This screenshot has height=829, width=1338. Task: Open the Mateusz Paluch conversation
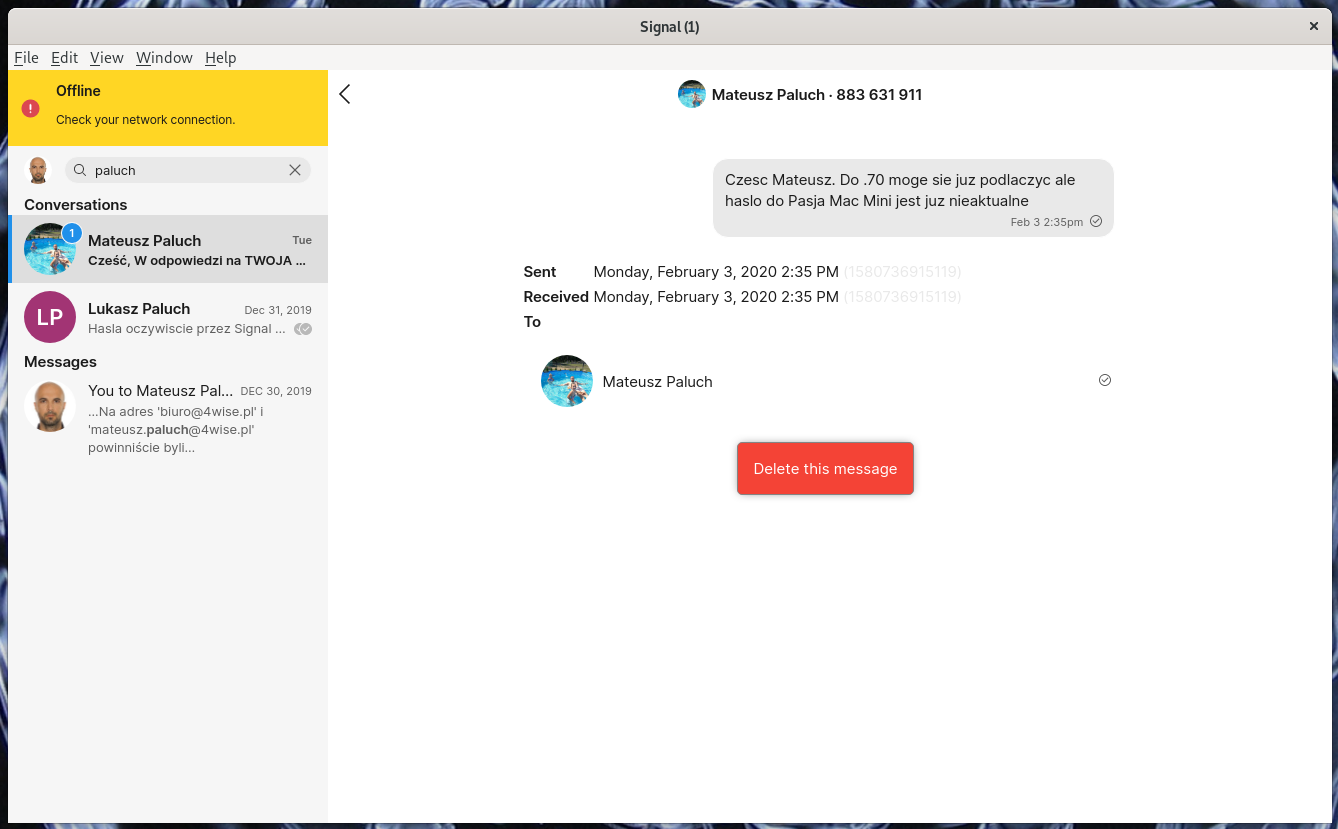[168, 249]
